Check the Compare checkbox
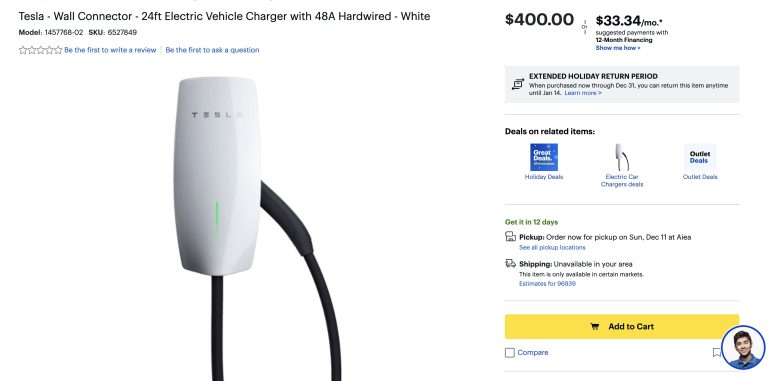 point(510,353)
